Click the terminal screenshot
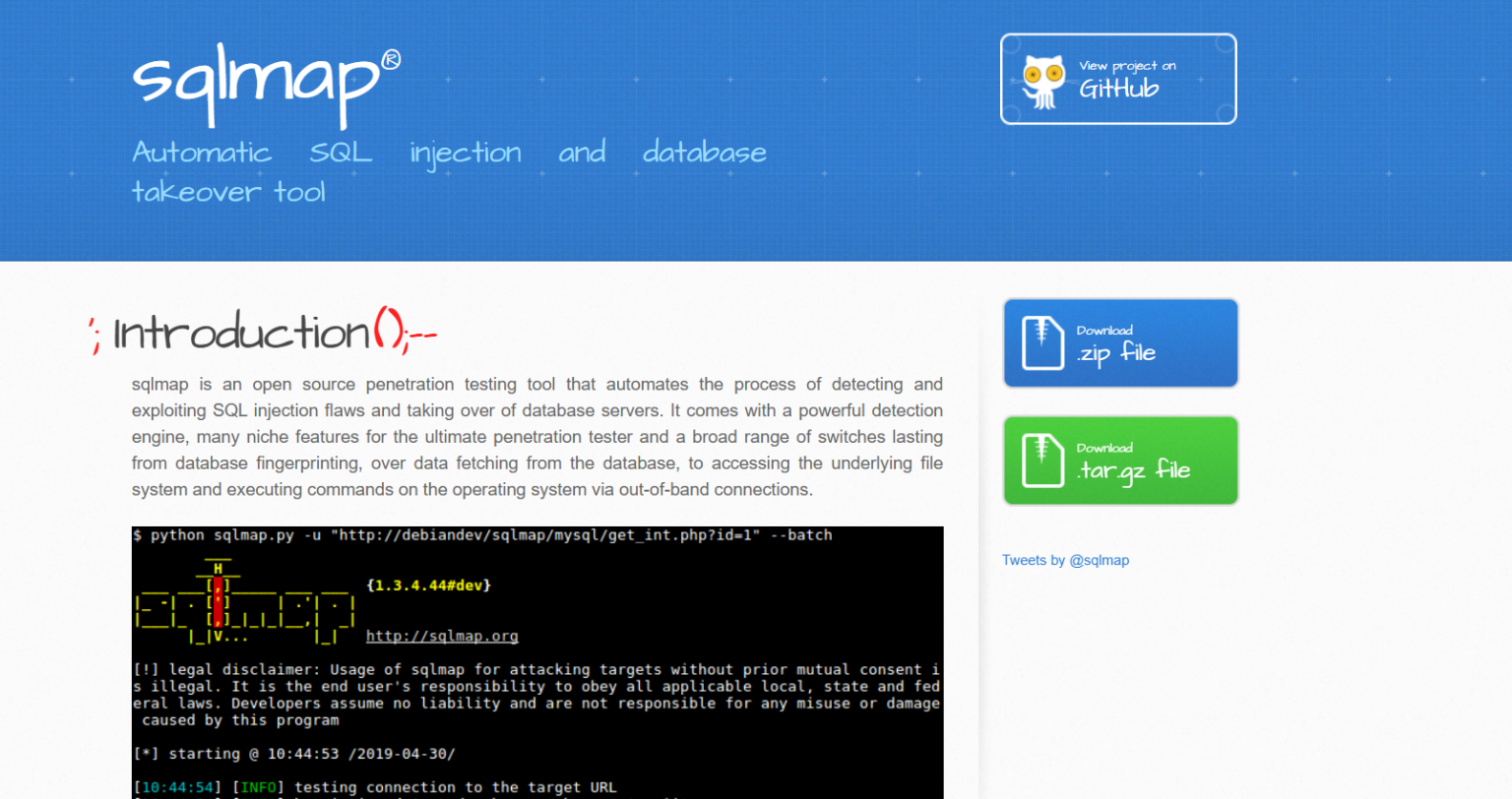The width and height of the screenshot is (1512, 799). (537, 661)
